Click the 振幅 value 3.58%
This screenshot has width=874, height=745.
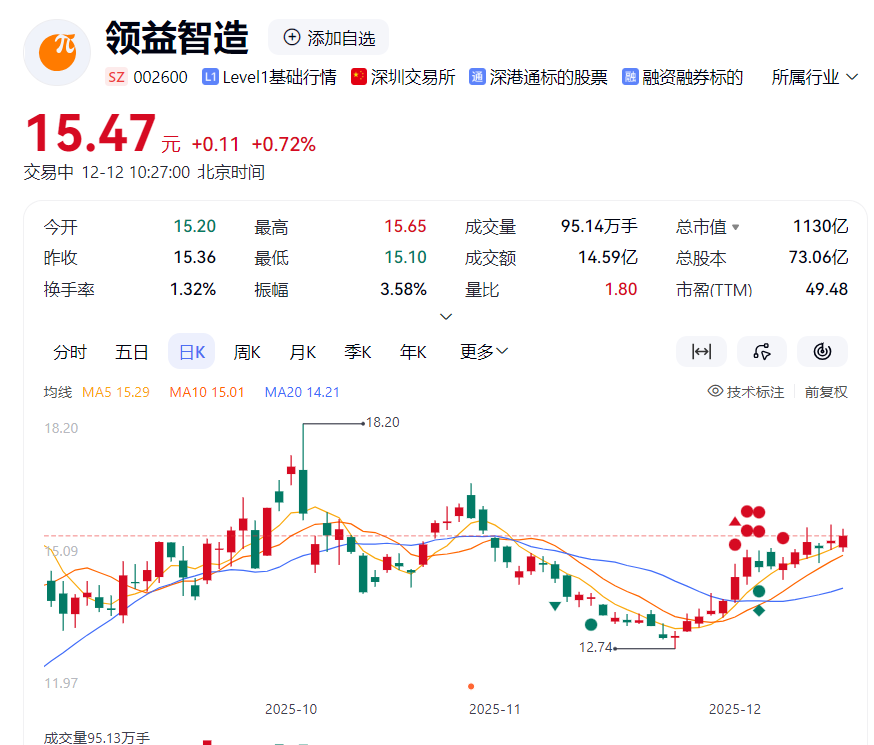[x=404, y=289]
